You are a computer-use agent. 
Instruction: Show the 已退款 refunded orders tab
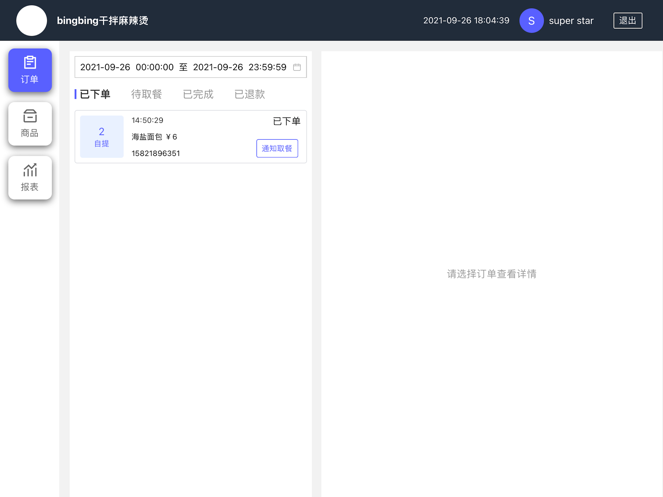(249, 94)
